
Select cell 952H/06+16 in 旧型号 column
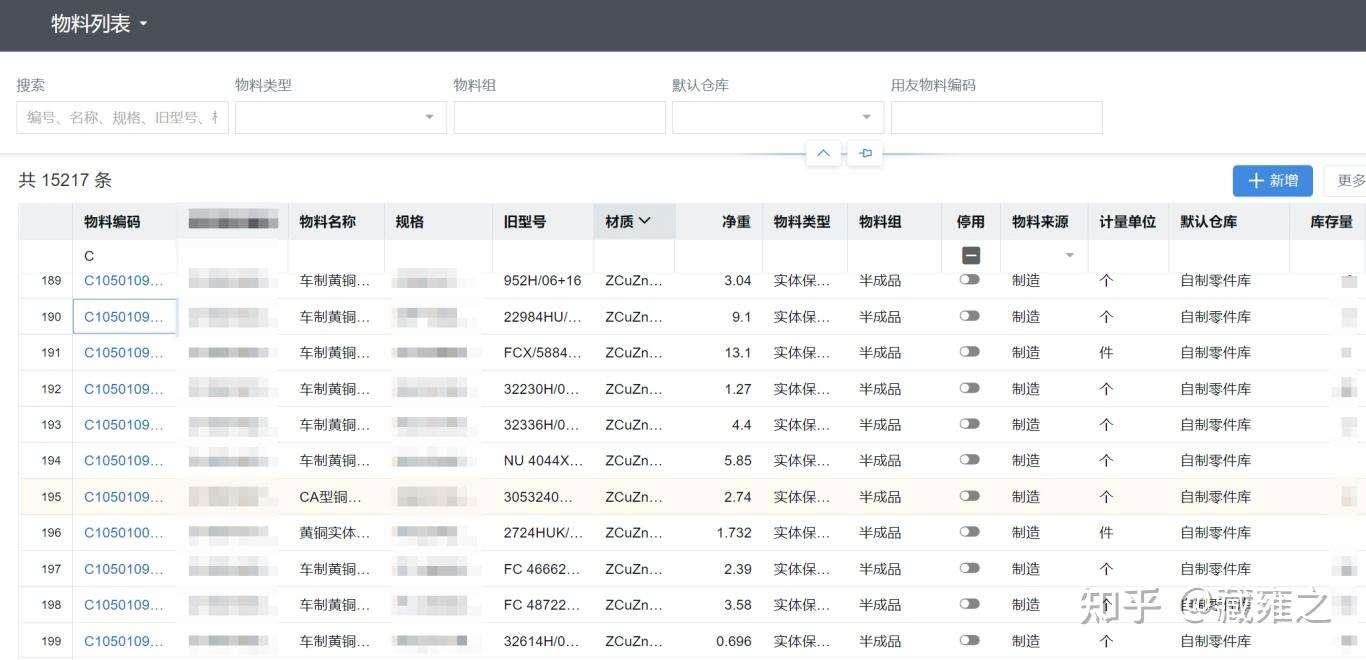coord(543,281)
